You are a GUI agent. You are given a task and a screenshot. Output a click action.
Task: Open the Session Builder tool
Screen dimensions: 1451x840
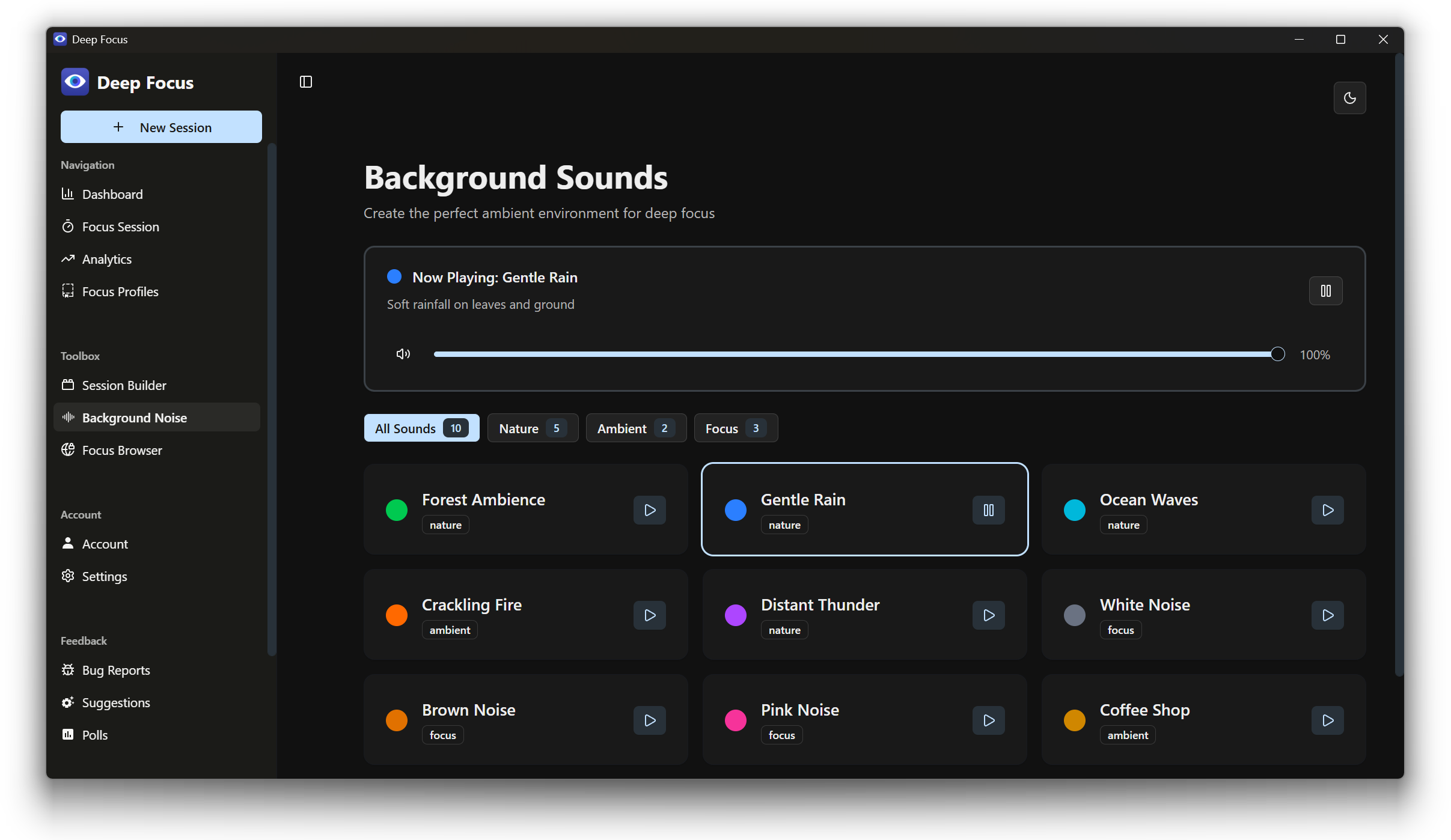click(157, 385)
